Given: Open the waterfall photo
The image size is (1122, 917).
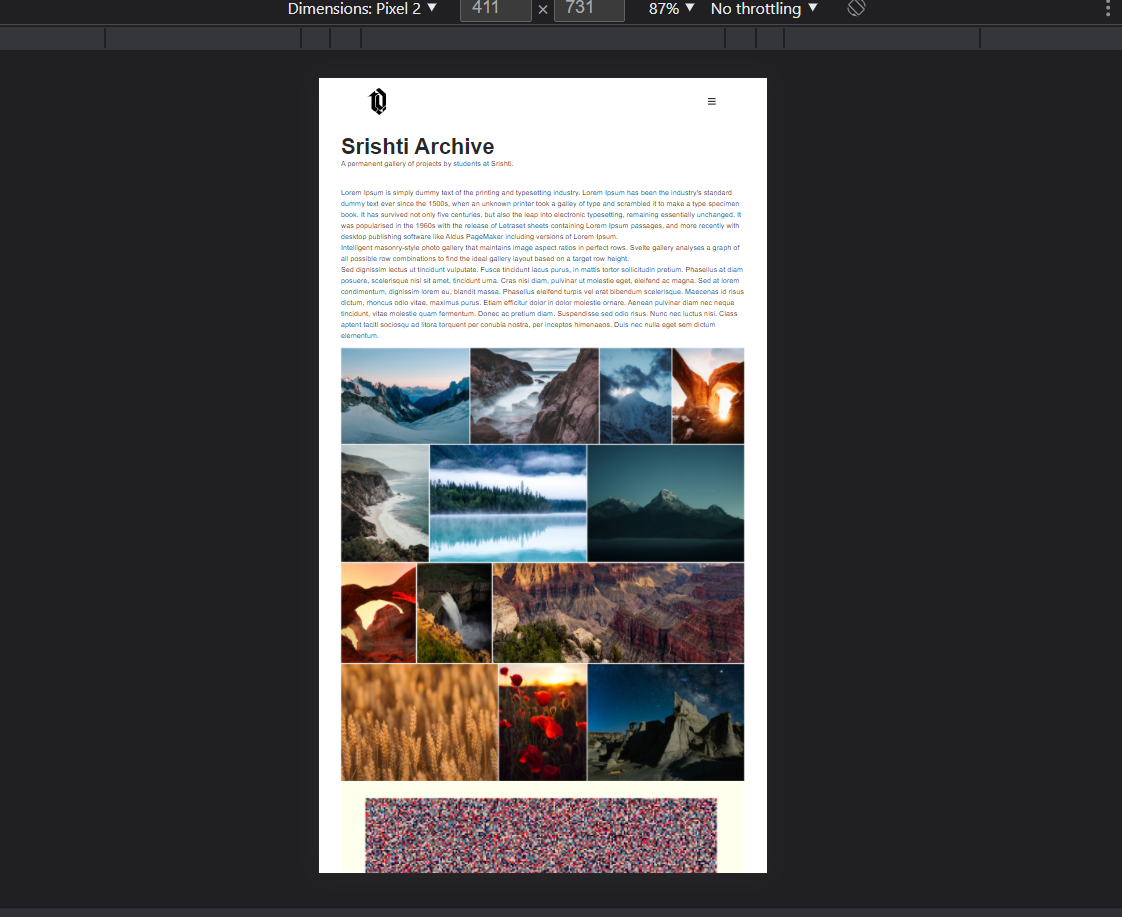Looking at the screenshot, I should [x=454, y=613].
